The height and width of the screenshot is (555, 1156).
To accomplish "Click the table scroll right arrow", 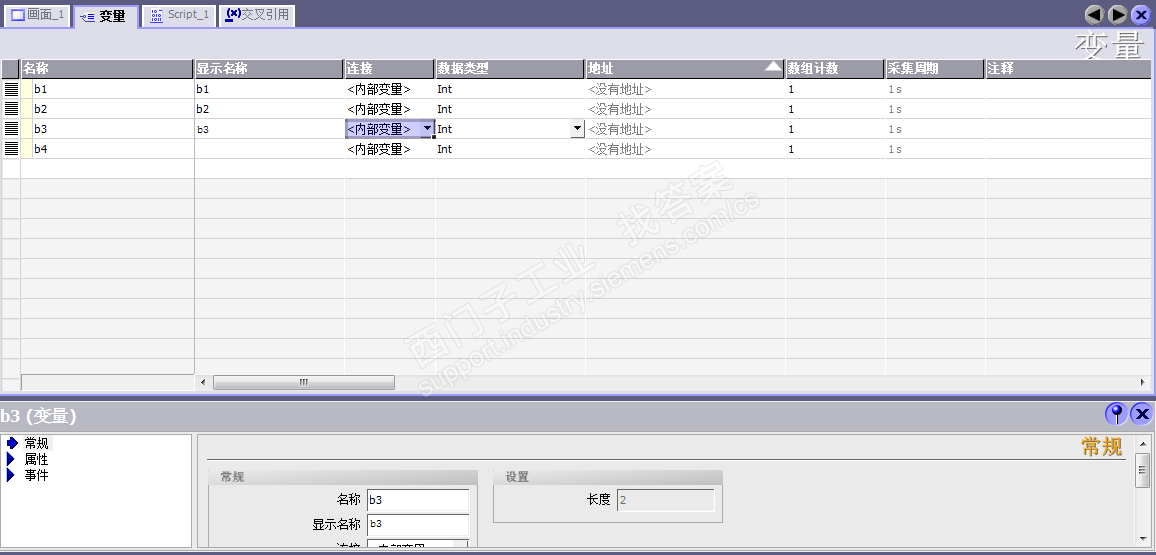I will [x=1143, y=382].
